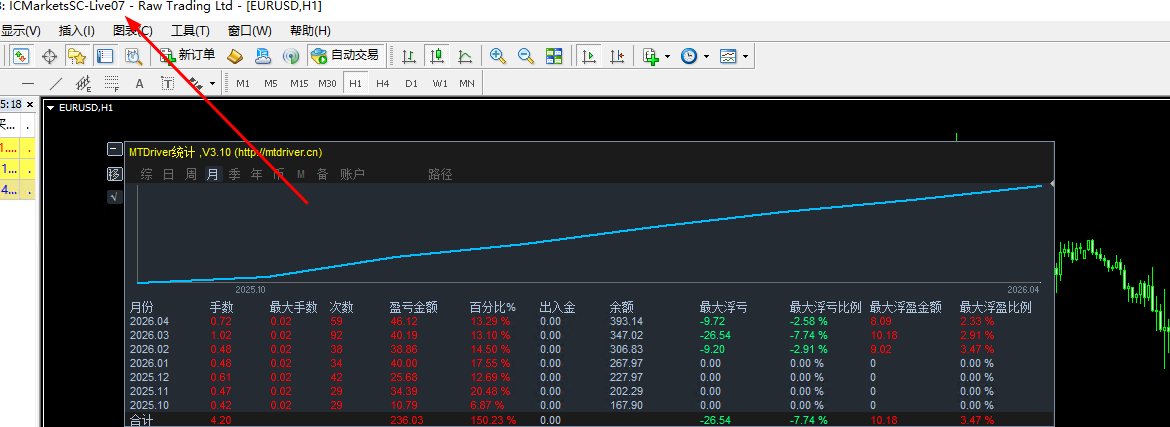Expand the periods clock dropdown arrow
1170x427 pixels.
(706, 57)
